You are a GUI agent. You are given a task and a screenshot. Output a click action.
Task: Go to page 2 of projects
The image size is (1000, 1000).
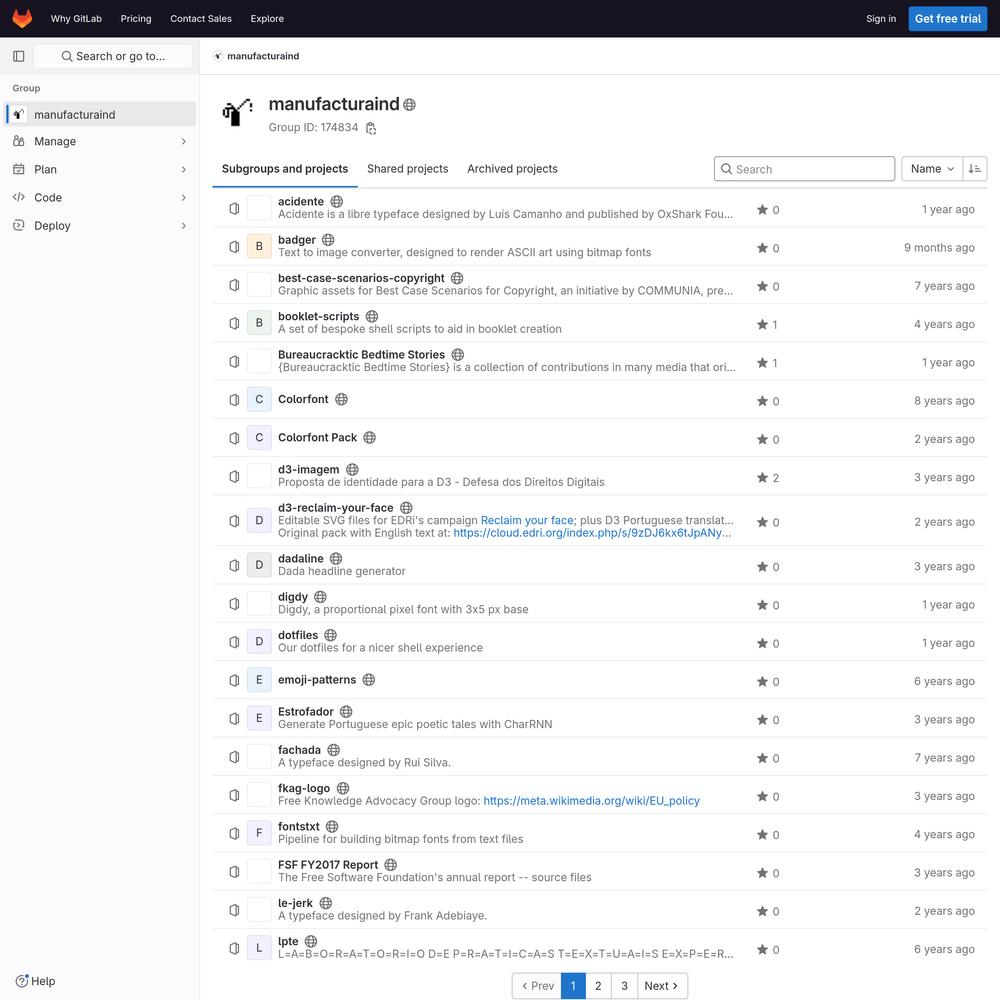[598, 986]
